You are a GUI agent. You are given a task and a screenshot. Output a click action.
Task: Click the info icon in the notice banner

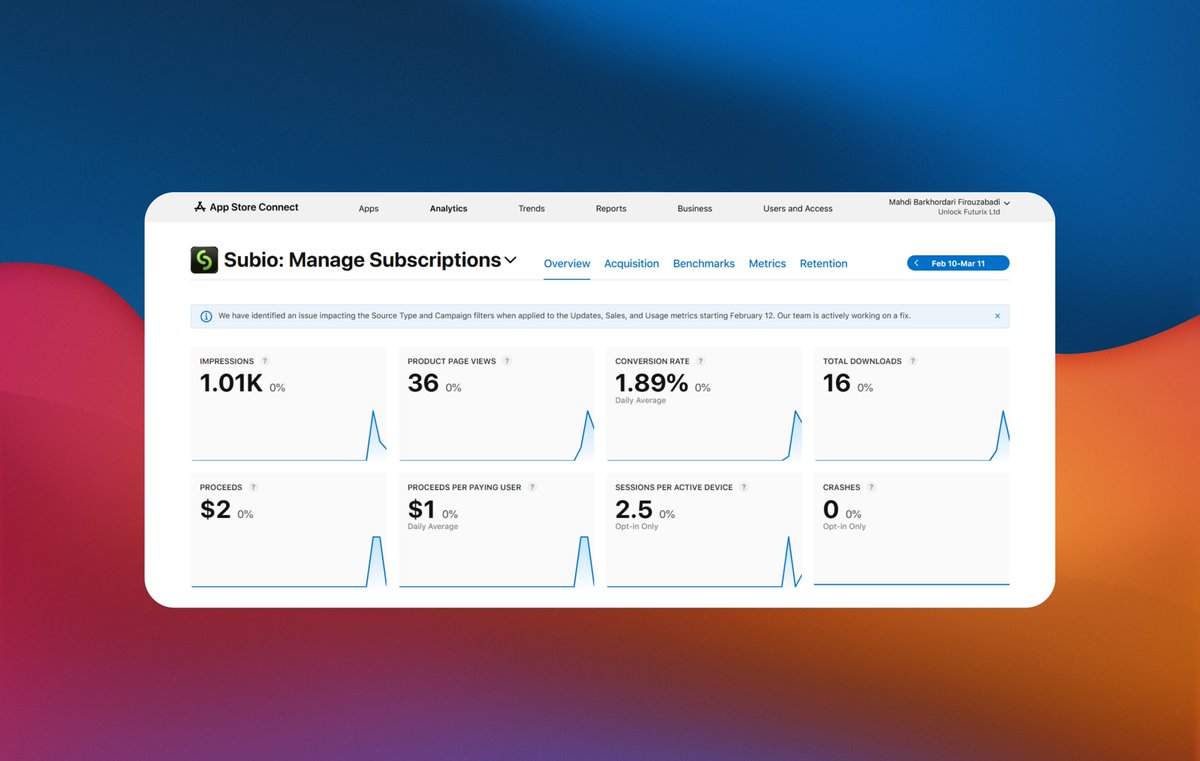point(207,316)
